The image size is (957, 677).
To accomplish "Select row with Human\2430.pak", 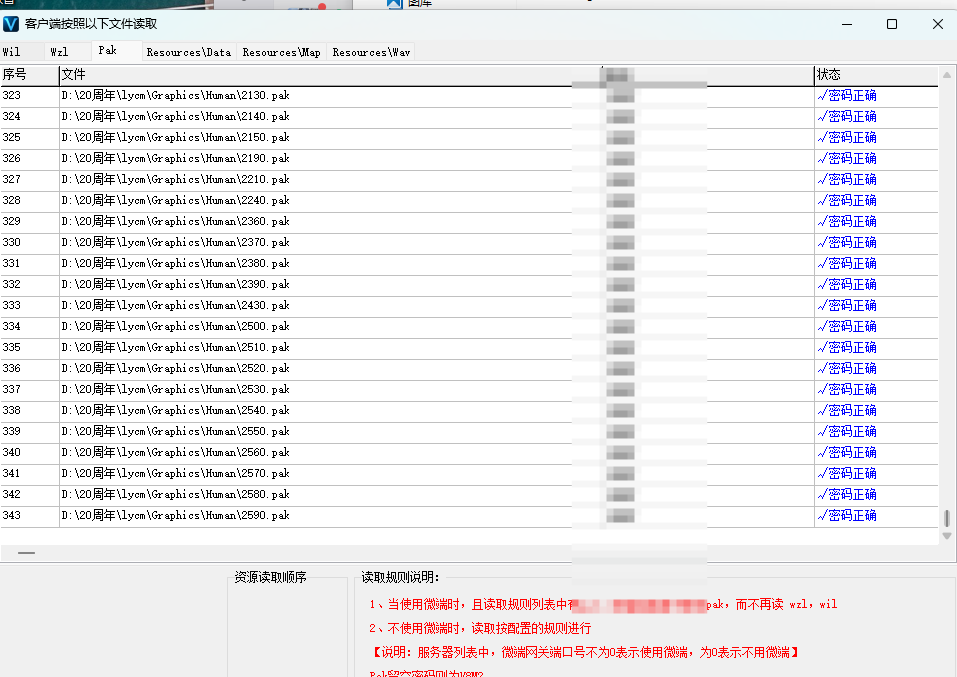I will [x=469, y=306].
